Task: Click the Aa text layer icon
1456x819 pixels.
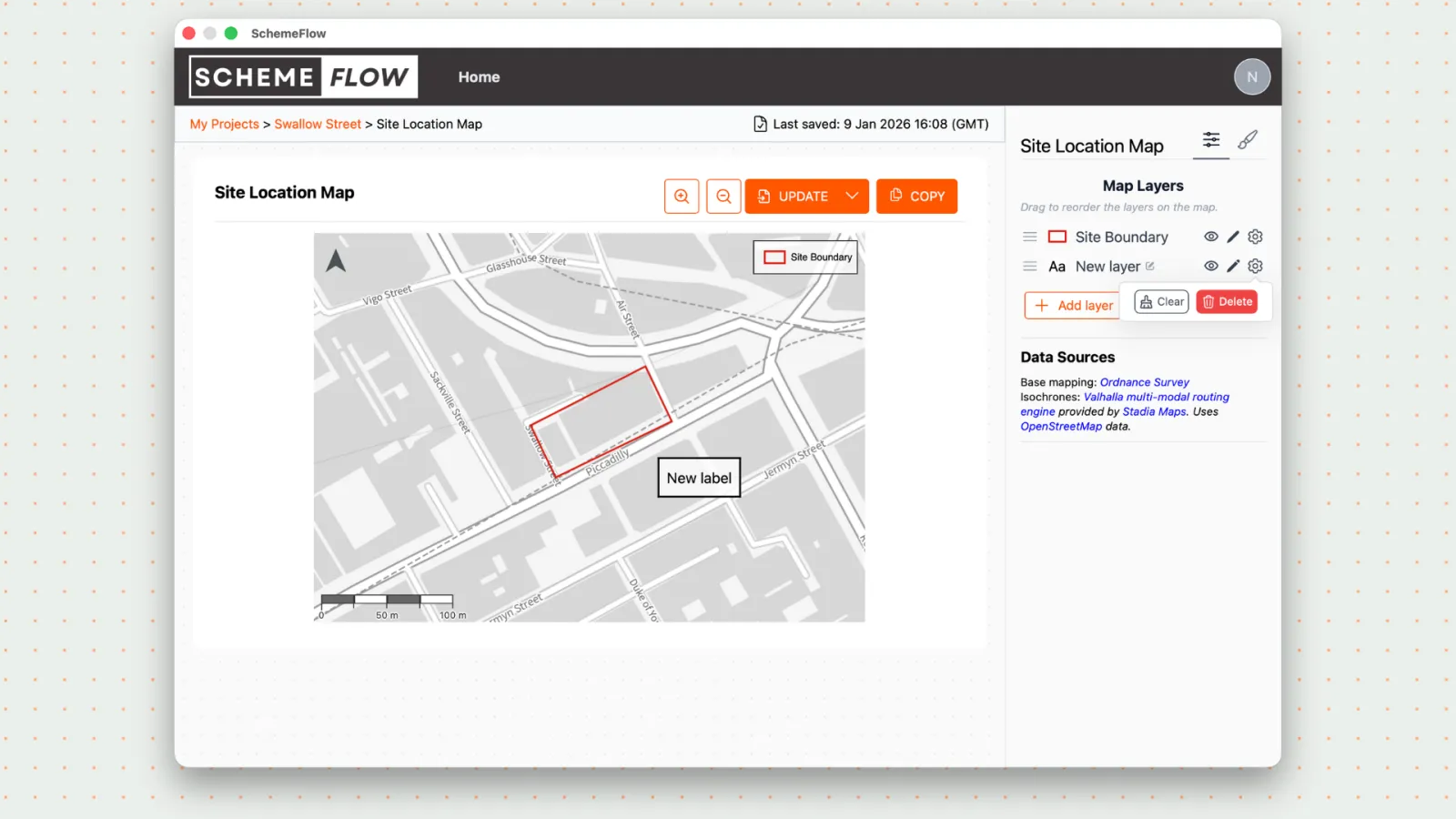Action: (x=1057, y=267)
